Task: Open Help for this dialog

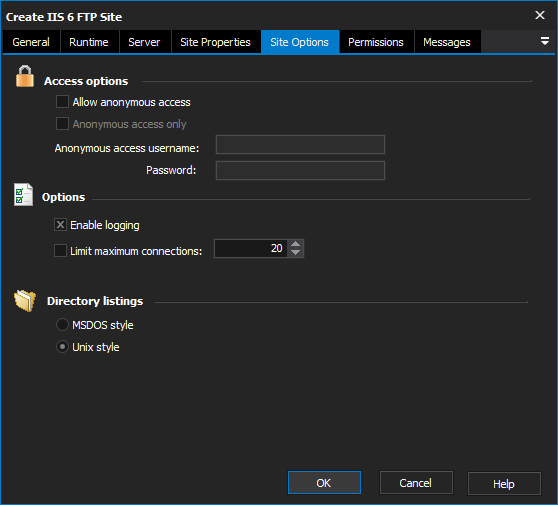Action: [504, 484]
